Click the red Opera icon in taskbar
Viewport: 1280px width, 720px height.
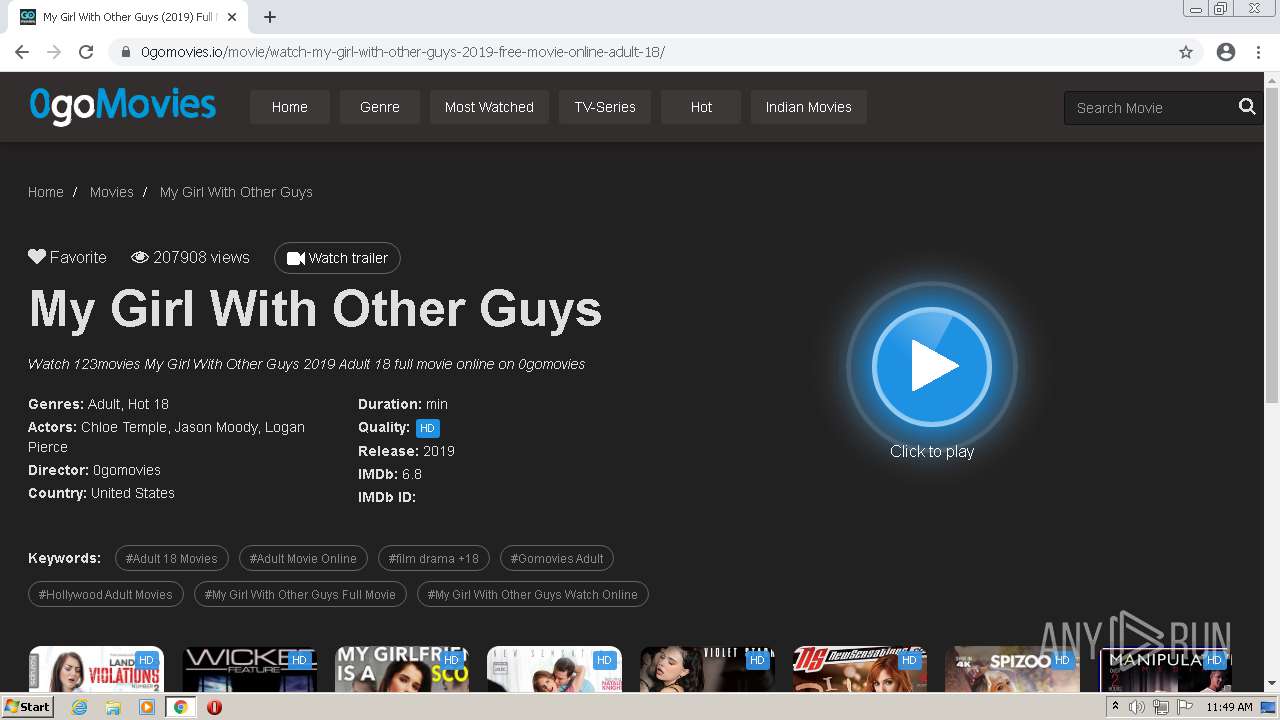click(214, 707)
